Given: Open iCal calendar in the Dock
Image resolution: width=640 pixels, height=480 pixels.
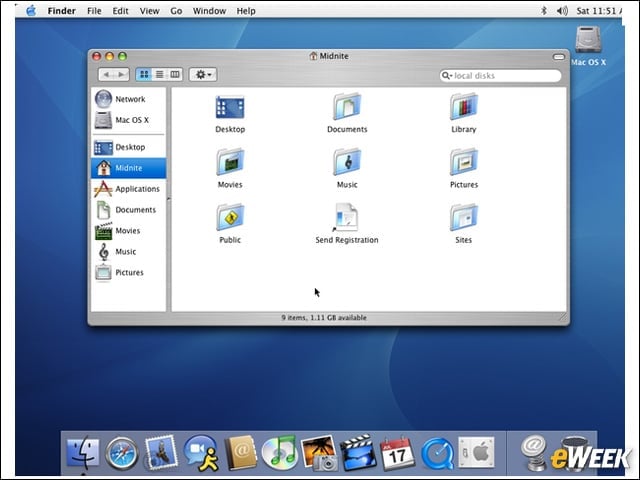Looking at the screenshot, I should [398, 454].
